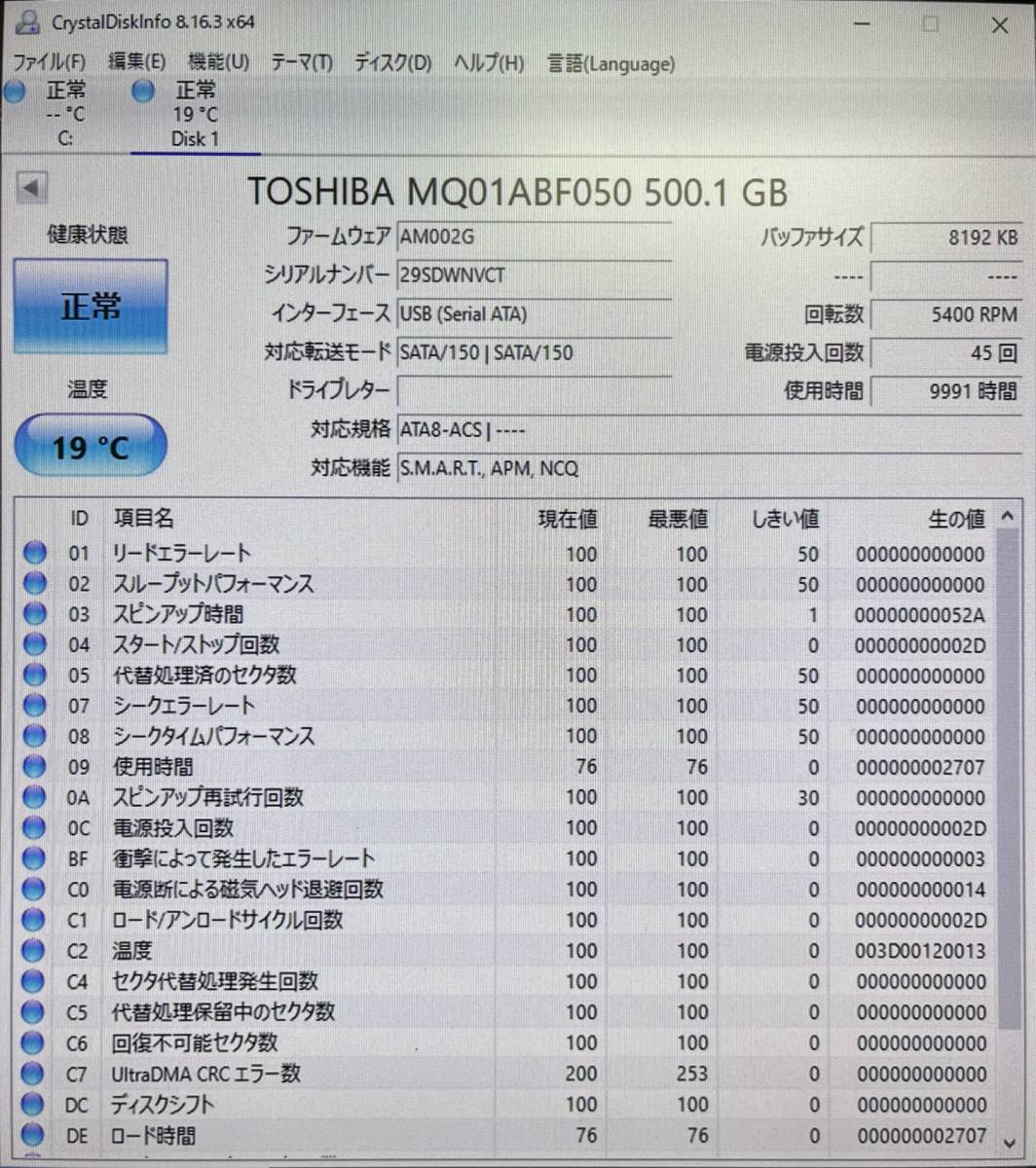Viewport: 1036px width, 1168px height.
Task: Click the serial number field 29SDWNVCT
Action: [534, 275]
